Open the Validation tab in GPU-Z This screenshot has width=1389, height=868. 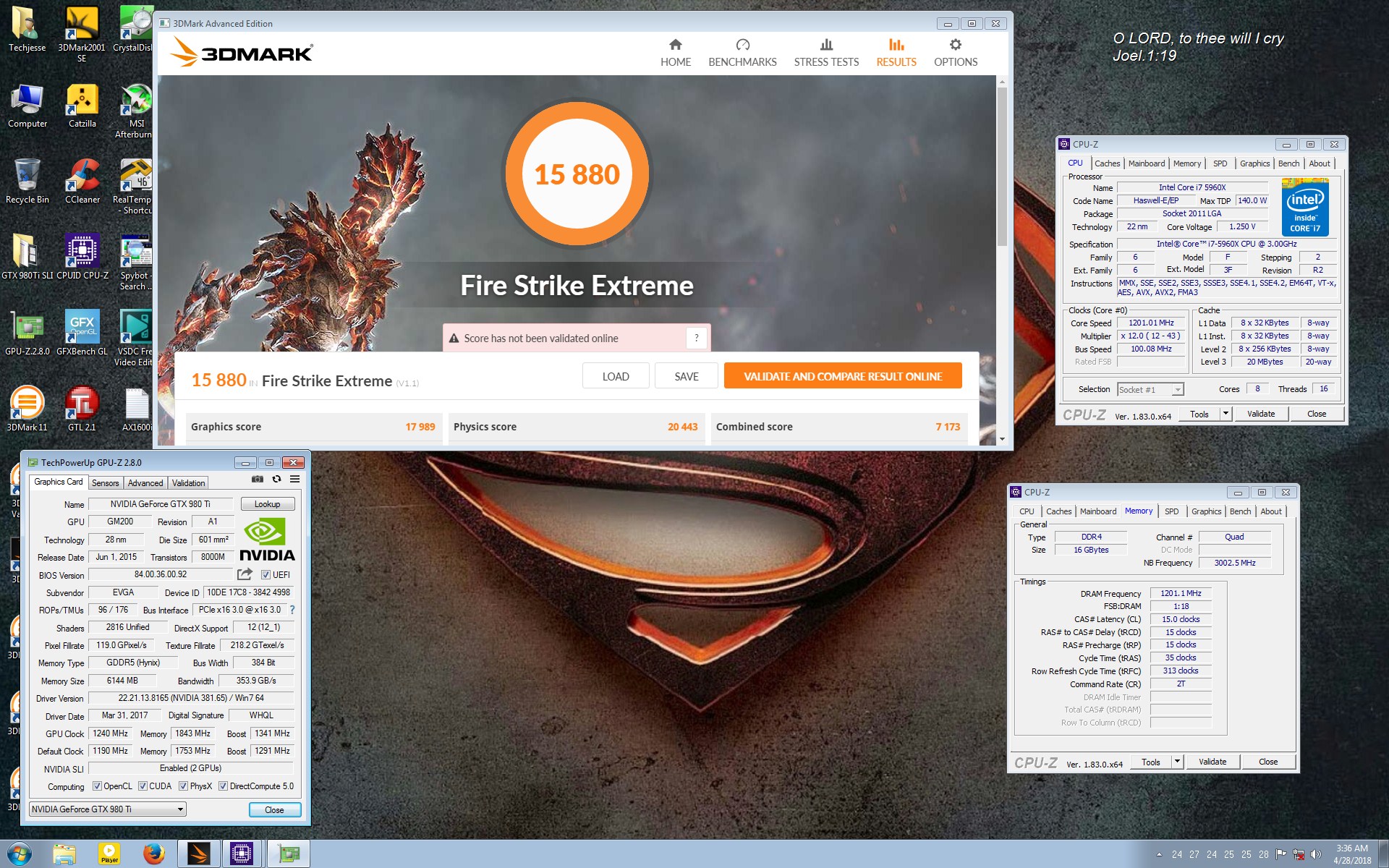point(188,482)
